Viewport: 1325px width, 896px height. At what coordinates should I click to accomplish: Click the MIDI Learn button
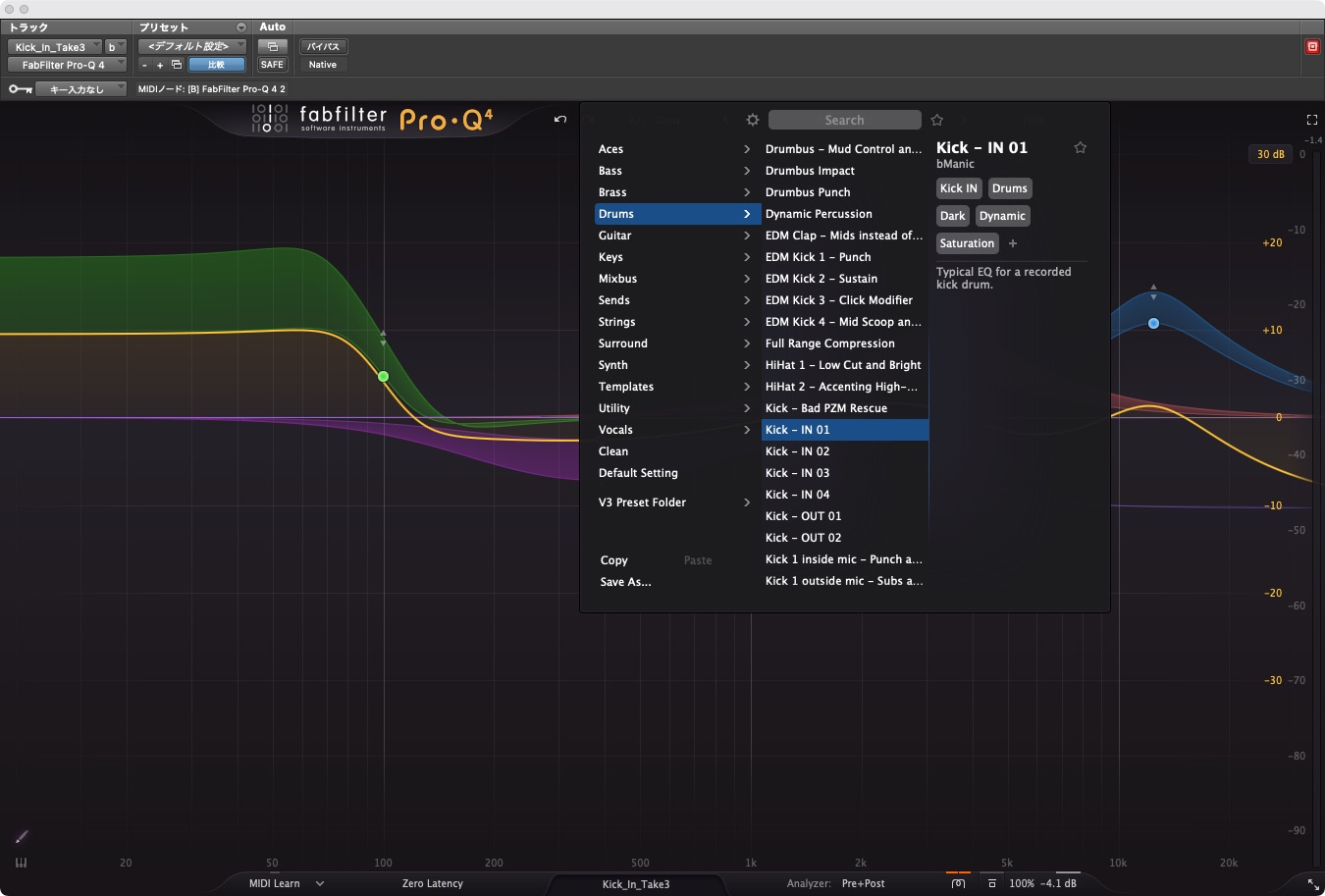(x=275, y=884)
